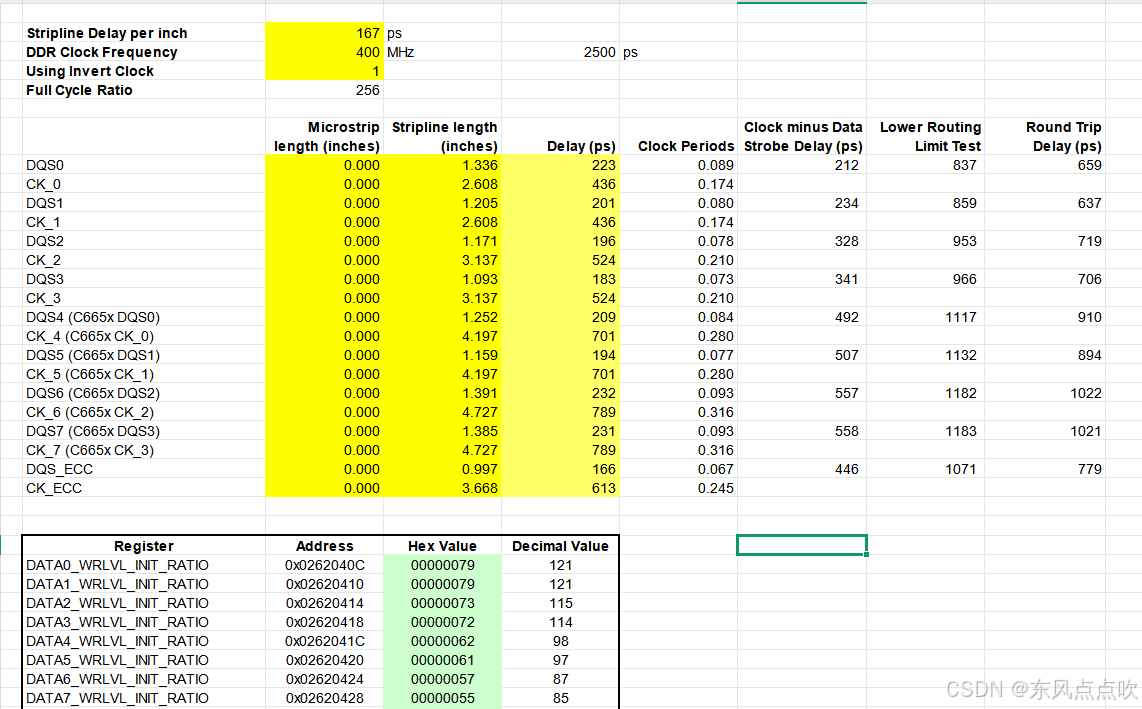The image size is (1142, 709).
Task: Click the green-outlined selected empty cell
Action: pyautogui.click(x=801, y=545)
